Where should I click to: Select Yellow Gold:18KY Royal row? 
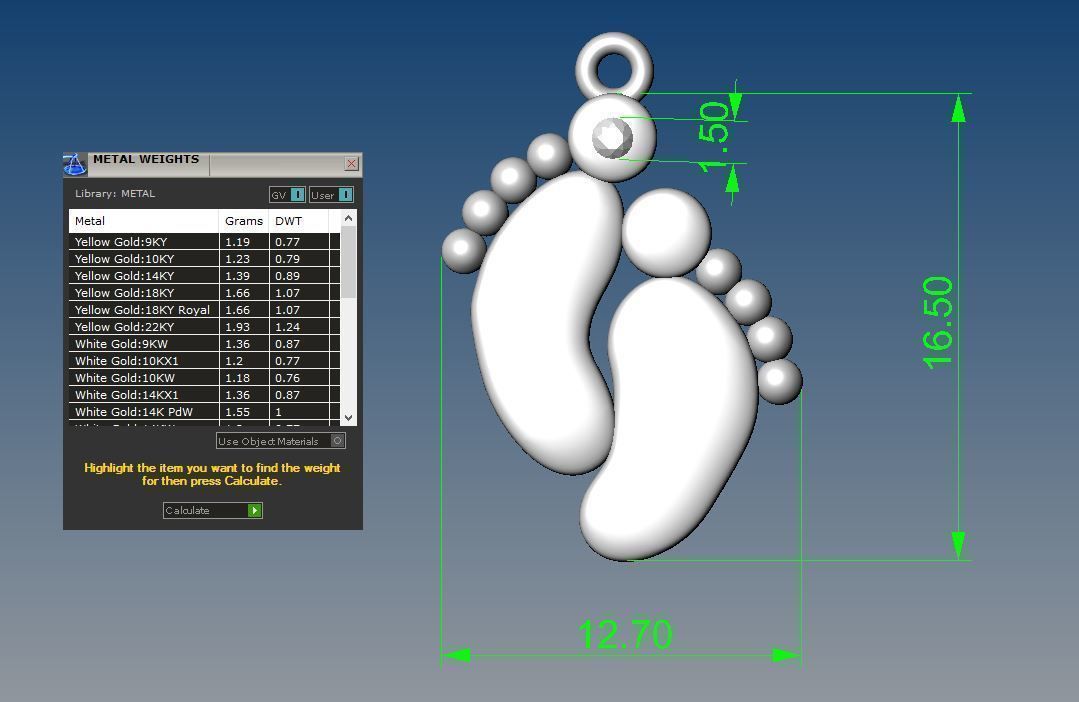204,310
